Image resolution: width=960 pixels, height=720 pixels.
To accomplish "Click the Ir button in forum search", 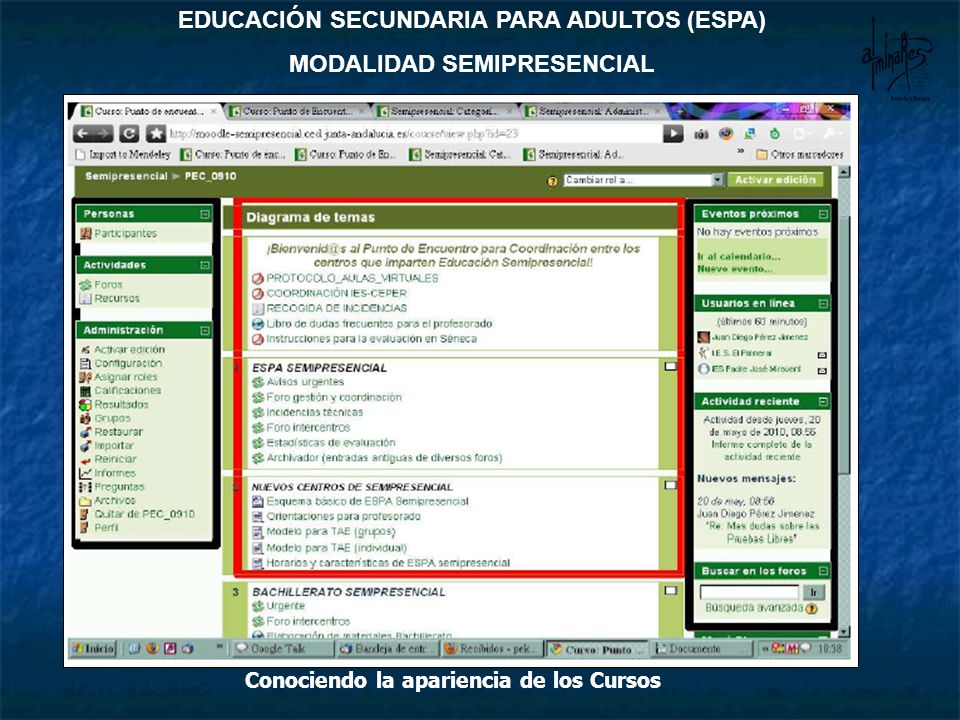I will point(814,592).
